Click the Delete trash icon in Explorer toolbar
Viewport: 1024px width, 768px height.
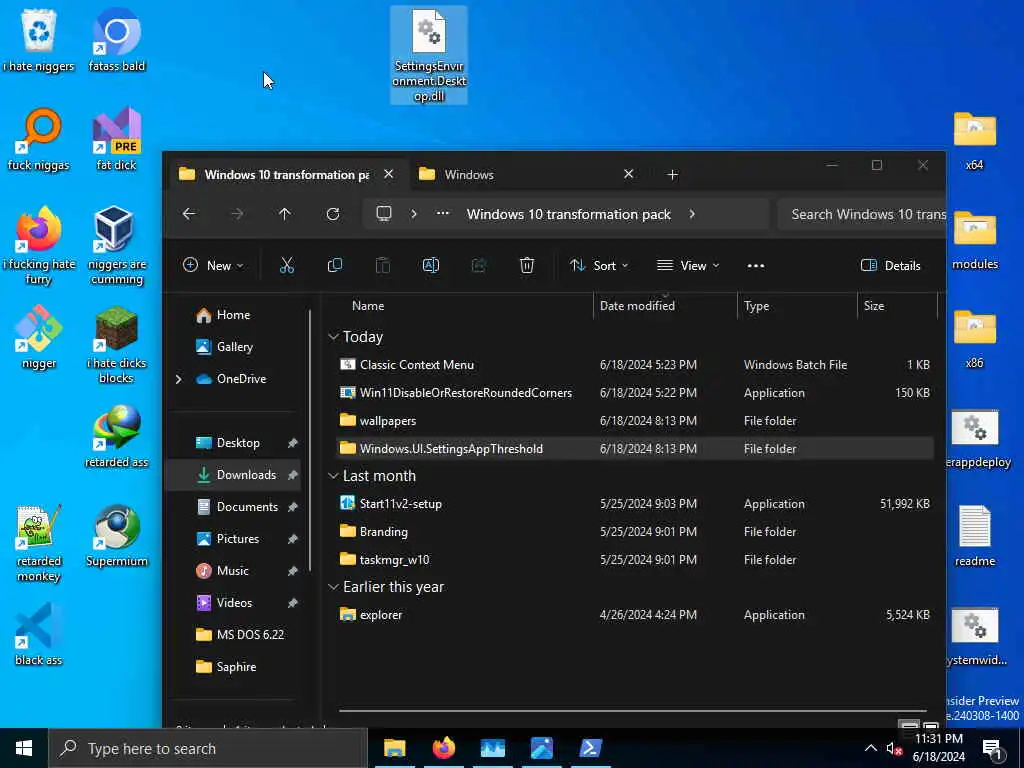527,265
